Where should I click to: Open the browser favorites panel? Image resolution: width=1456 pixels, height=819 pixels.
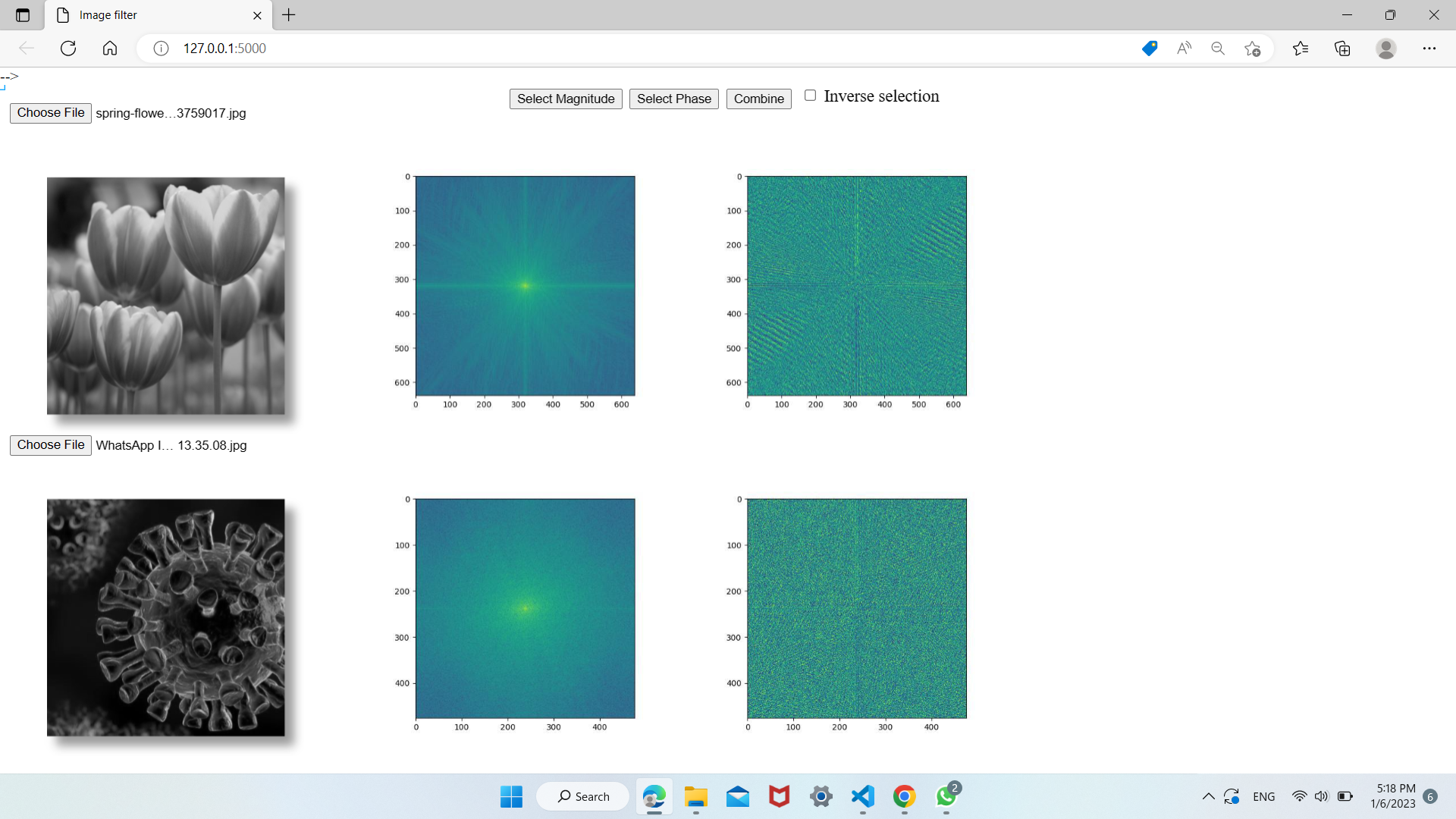point(1301,48)
